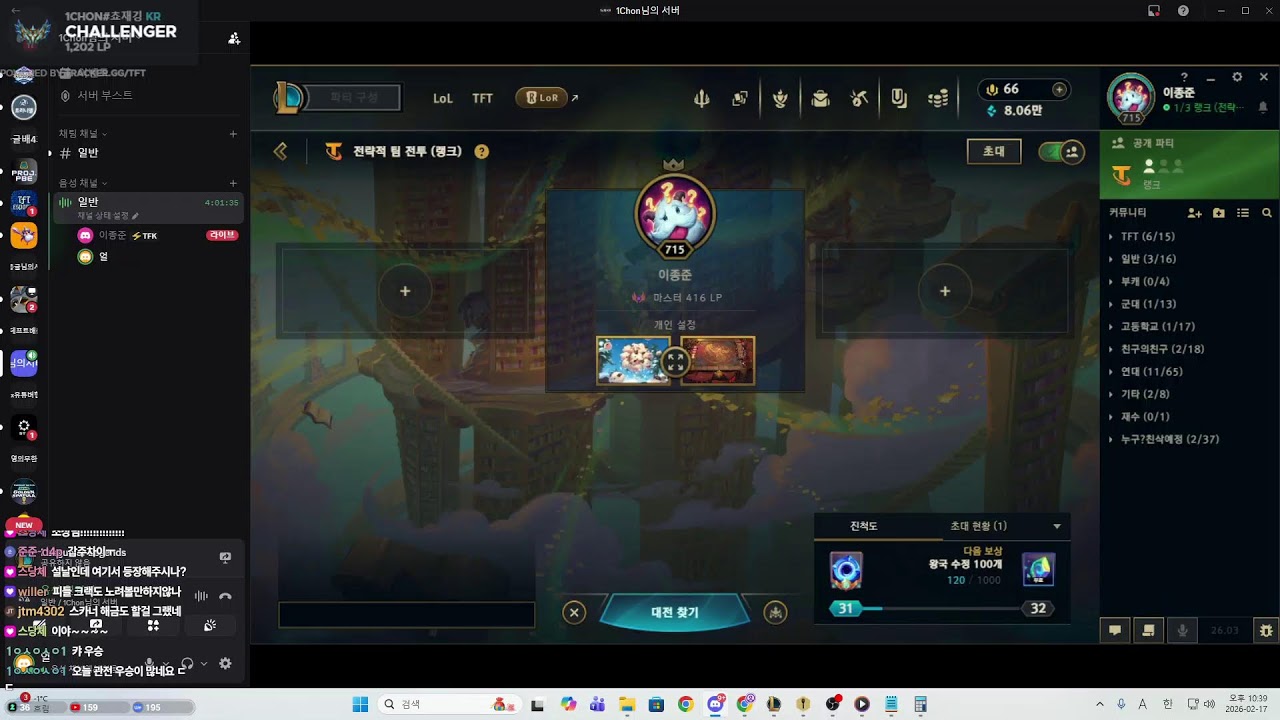This screenshot has width=1280, height=720.
Task: Open the chat bubble at client bottom
Action: pyautogui.click(x=1115, y=630)
